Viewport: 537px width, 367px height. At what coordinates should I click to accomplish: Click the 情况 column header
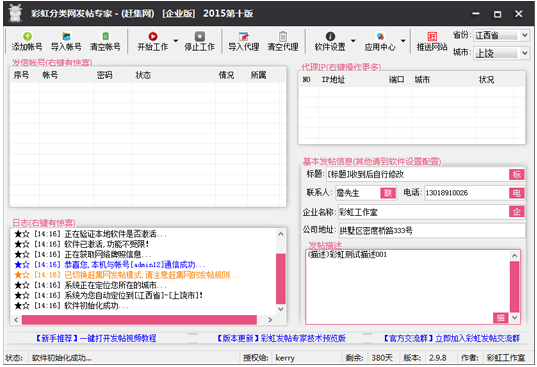[226, 75]
